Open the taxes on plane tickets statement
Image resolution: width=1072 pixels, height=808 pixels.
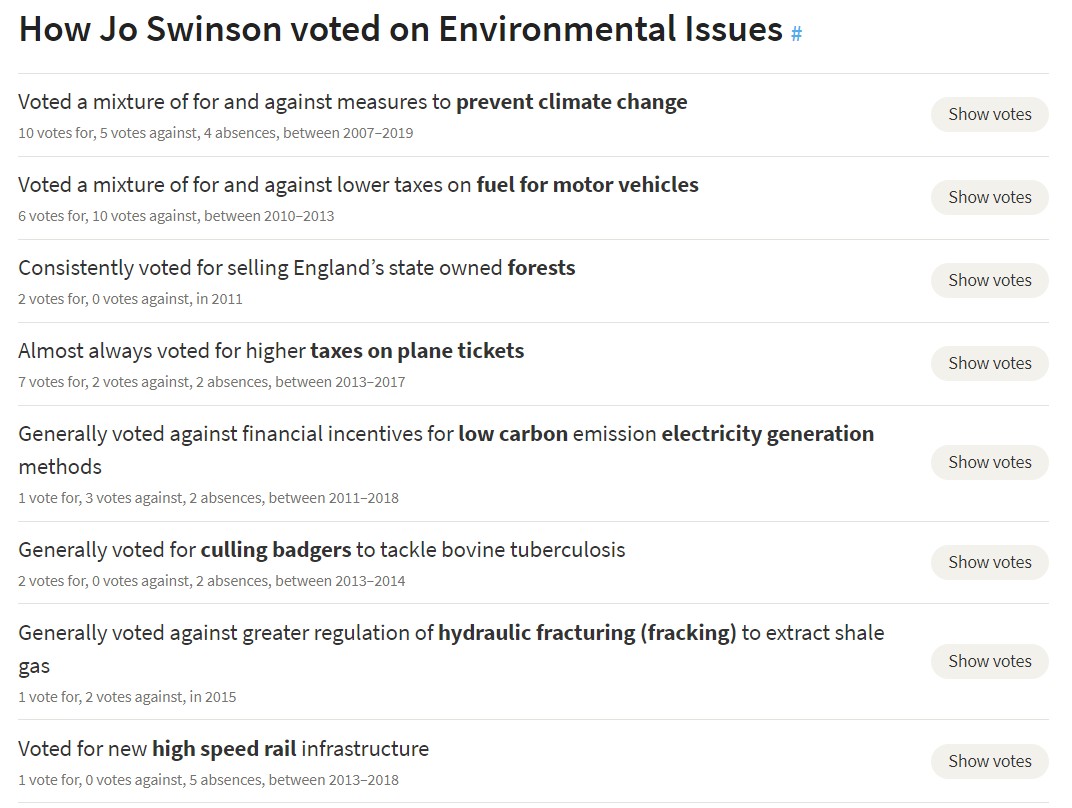[x=271, y=351]
